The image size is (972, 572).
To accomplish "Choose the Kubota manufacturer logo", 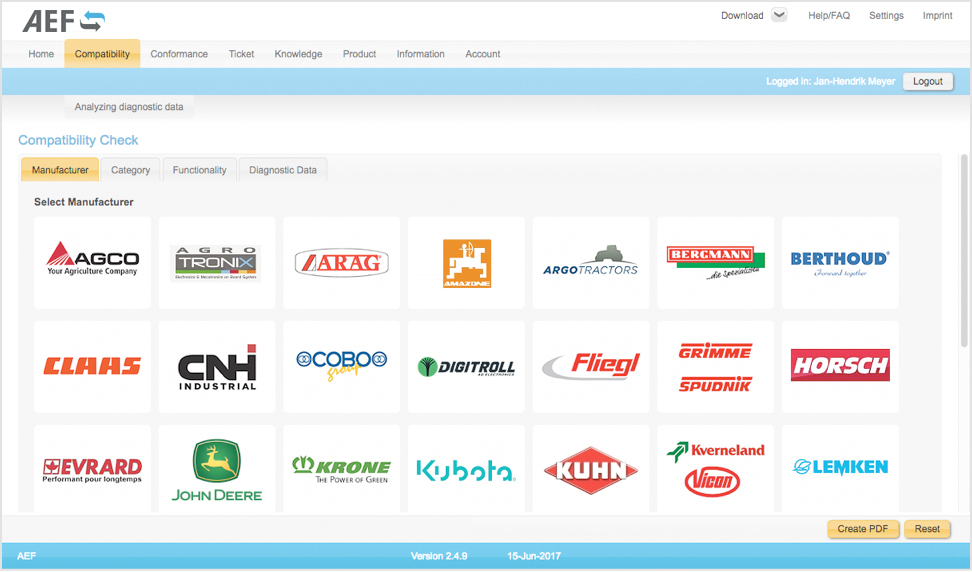I will tap(466, 469).
